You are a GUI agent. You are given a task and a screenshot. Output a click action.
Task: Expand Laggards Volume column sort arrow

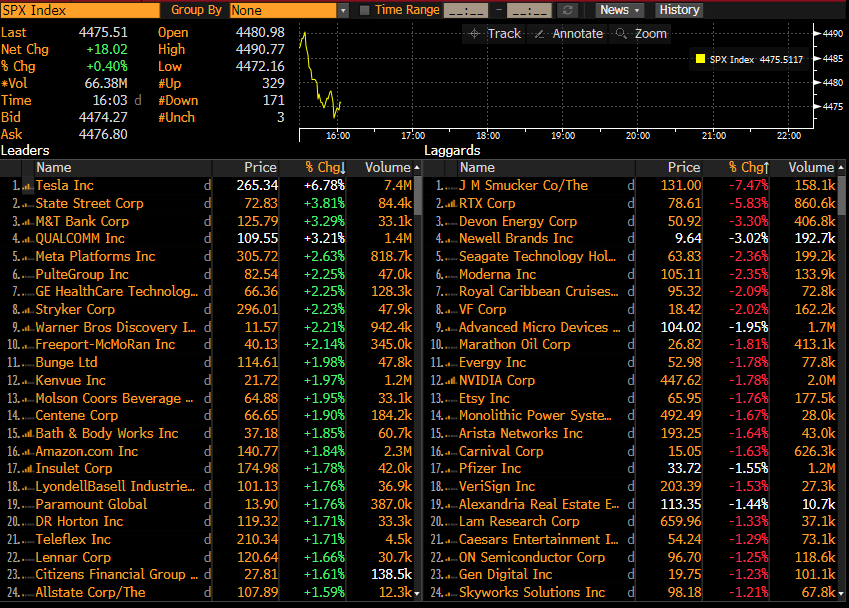pos(840,168)
